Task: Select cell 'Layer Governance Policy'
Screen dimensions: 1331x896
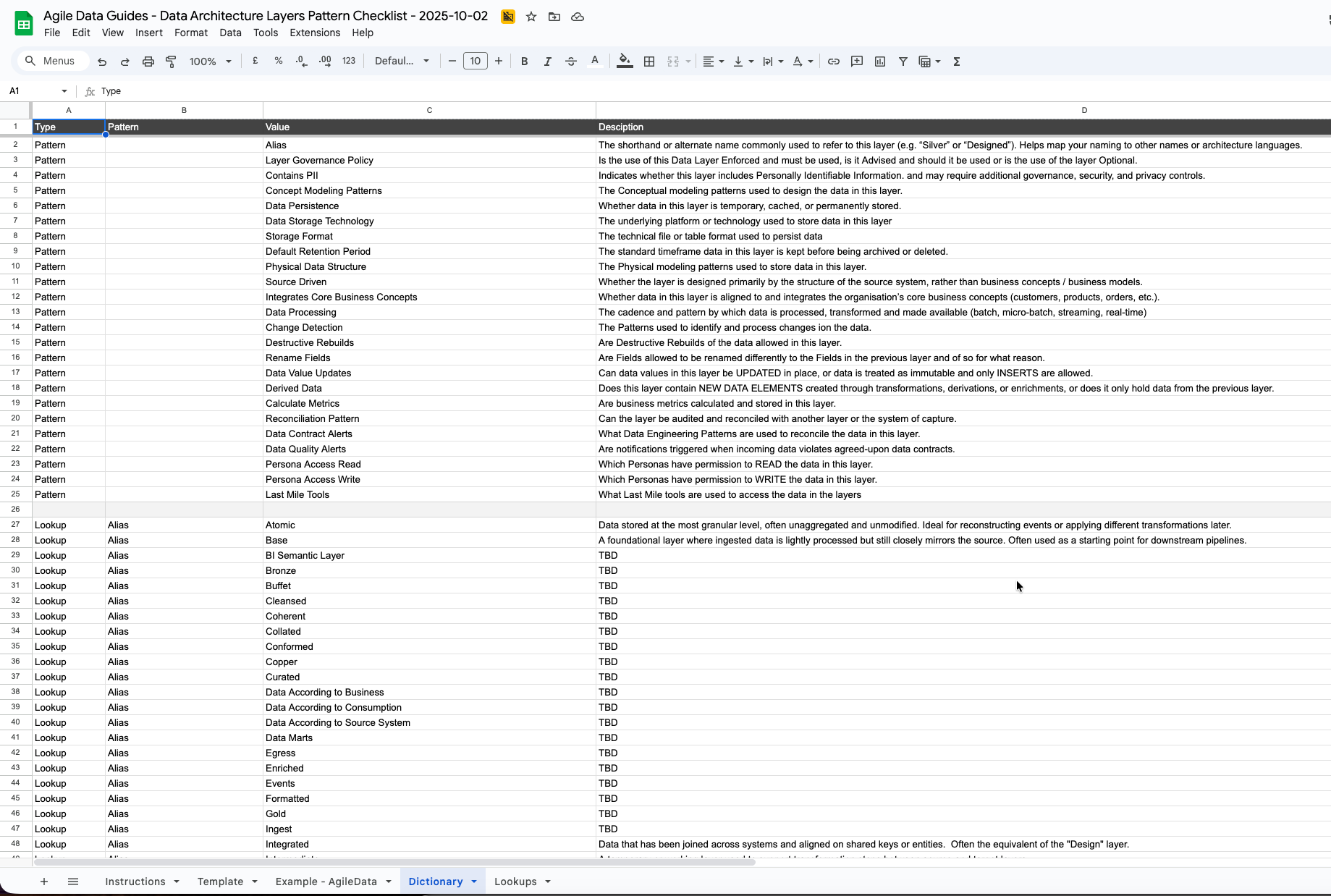Action: [x=429, y=160]
